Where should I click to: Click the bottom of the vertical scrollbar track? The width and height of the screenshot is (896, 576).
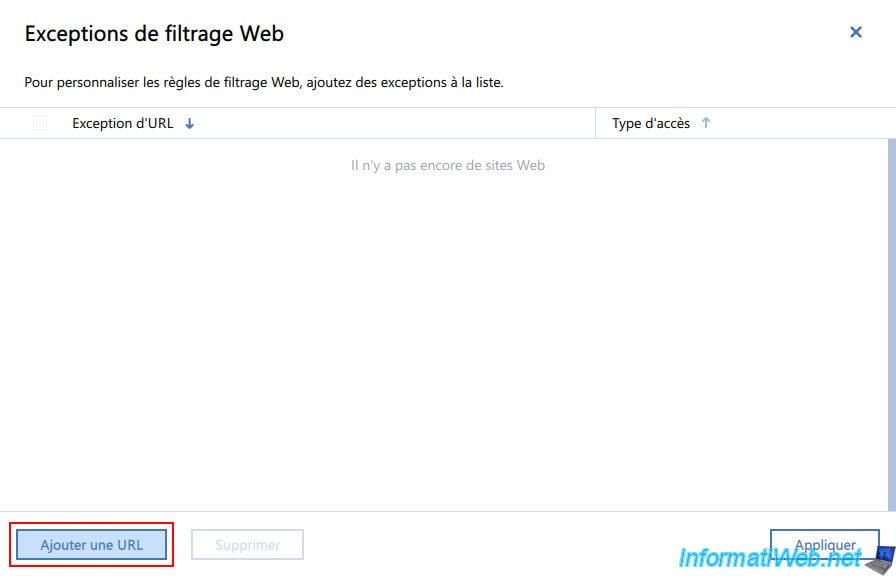click(x=891, y=500)
